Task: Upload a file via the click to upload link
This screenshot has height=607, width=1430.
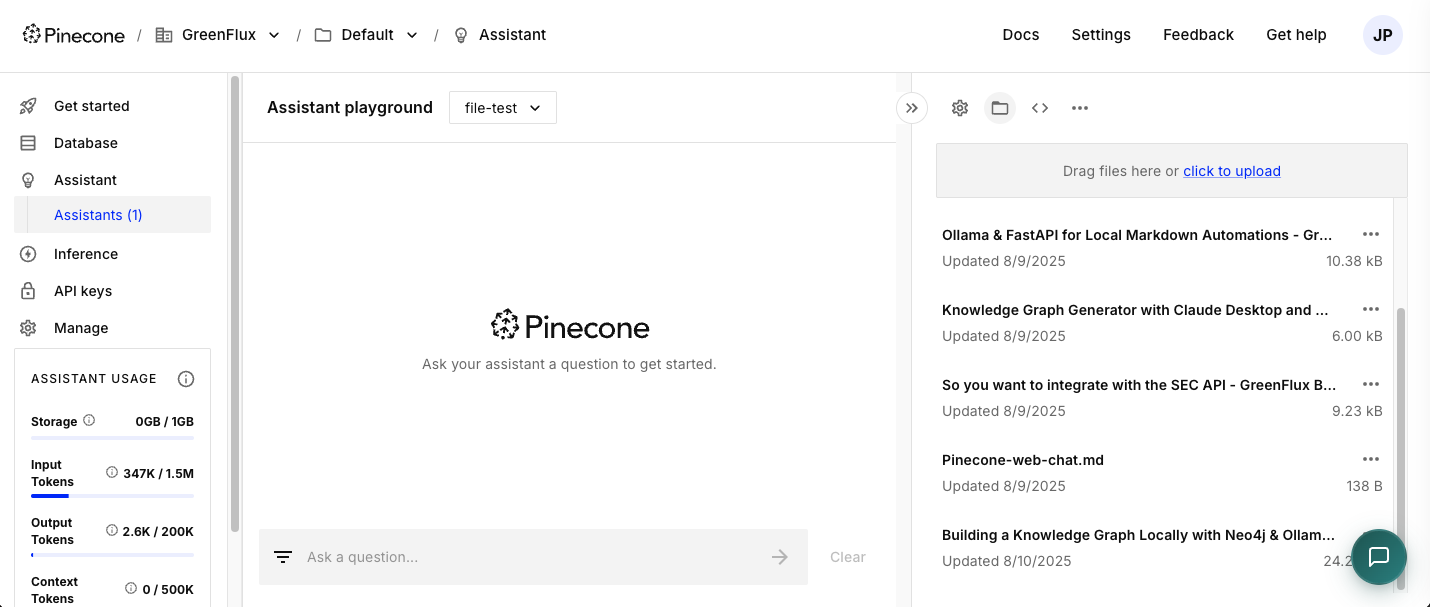Action: tap(1231, 170)
